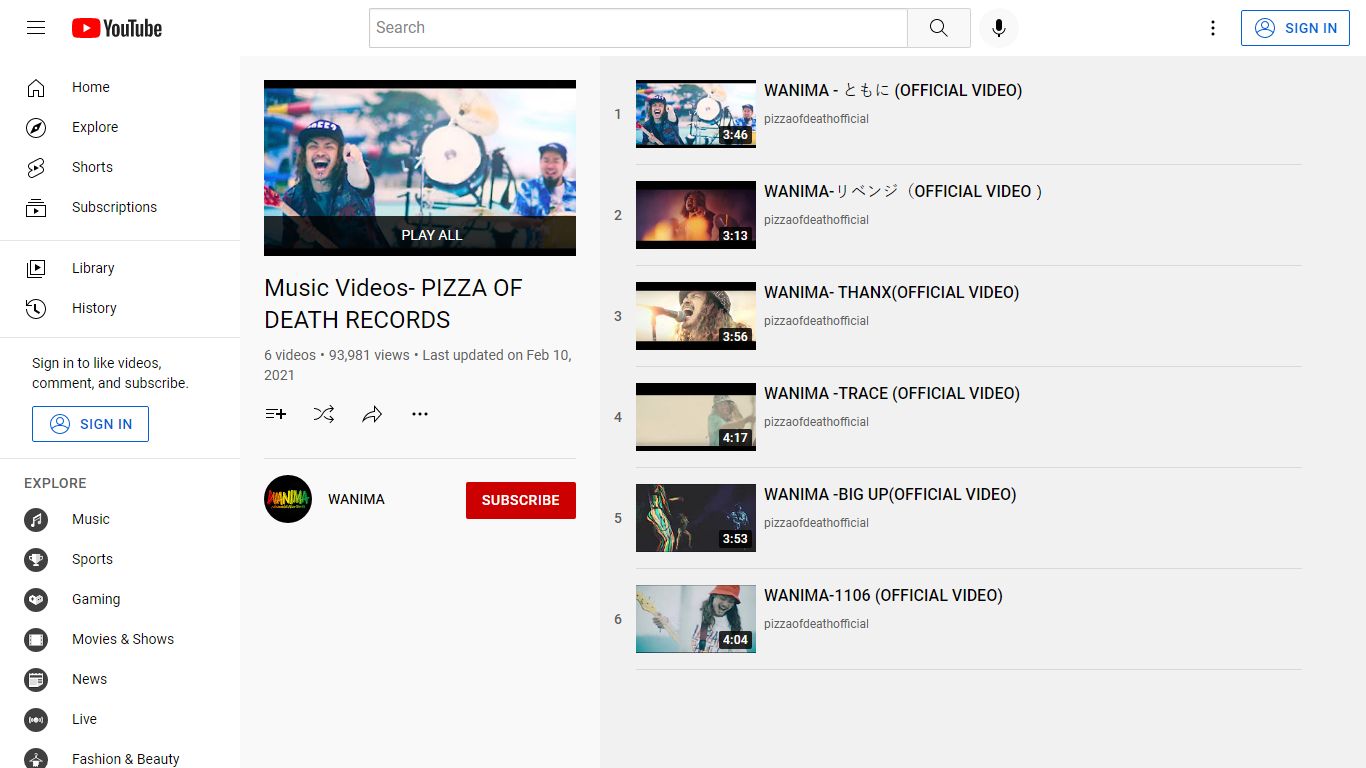Open the Movies & Shows link
Viewport: 1366px width, 768px height.
(x=120, y=639)
